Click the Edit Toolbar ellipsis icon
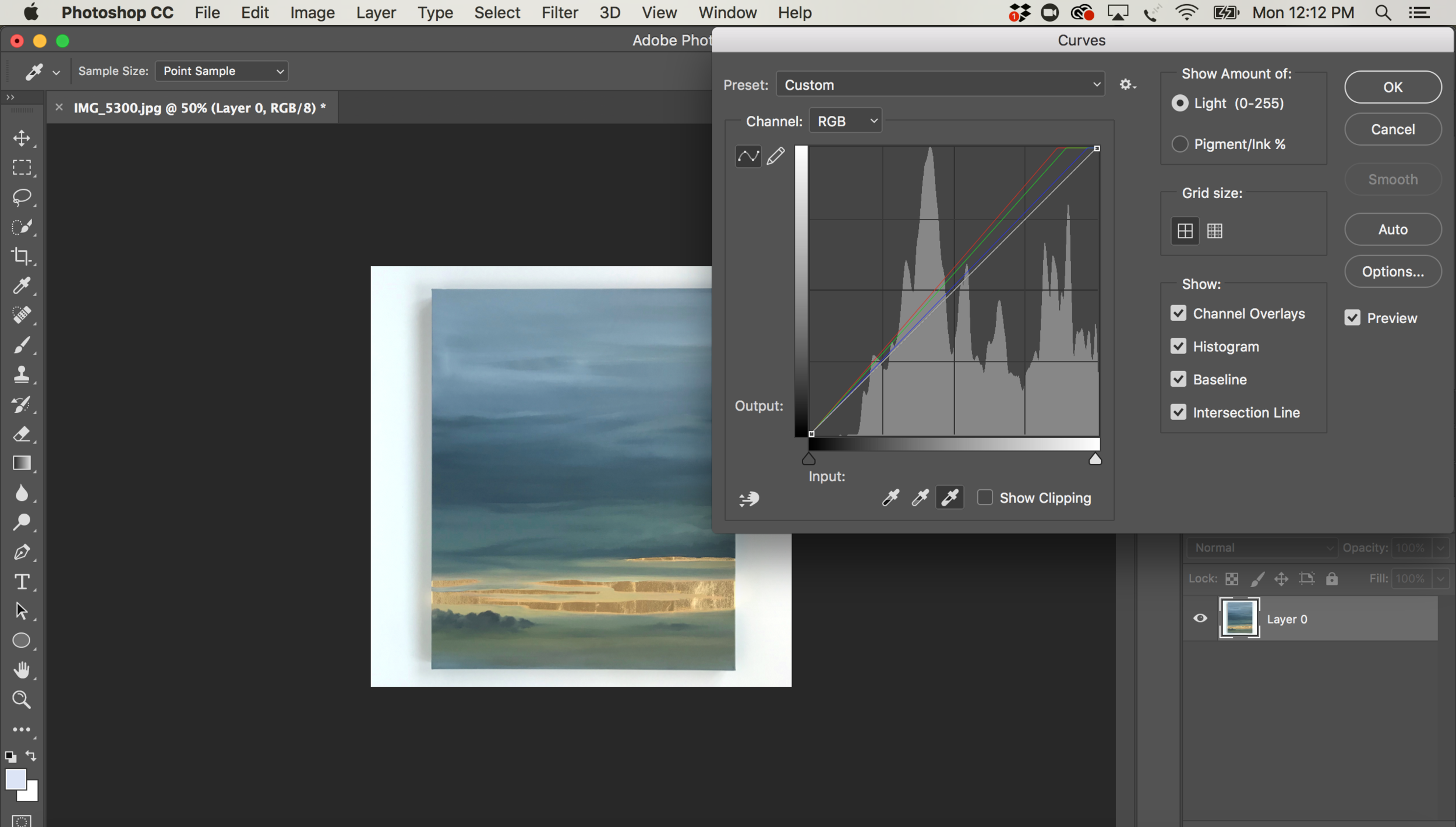The height and width of the screenshot is (827, 1456). [x=22, y=729]
